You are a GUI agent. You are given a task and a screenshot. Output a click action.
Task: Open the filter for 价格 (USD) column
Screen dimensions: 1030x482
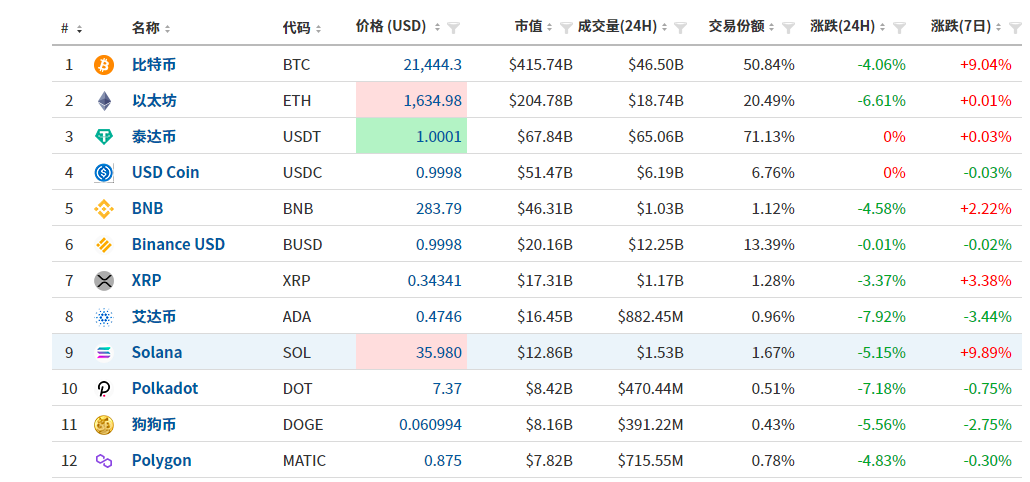click(454, 28)
